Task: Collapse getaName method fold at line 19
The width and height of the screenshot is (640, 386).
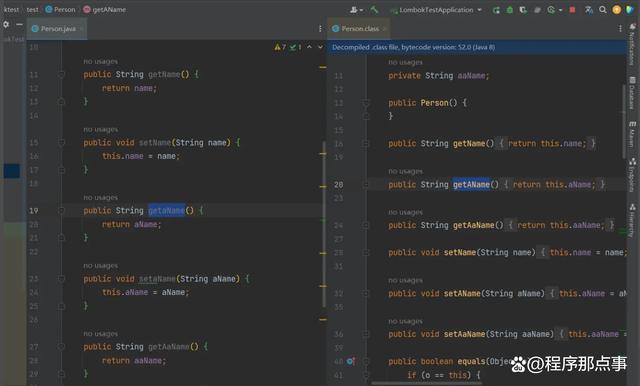Action: point(61,211)
